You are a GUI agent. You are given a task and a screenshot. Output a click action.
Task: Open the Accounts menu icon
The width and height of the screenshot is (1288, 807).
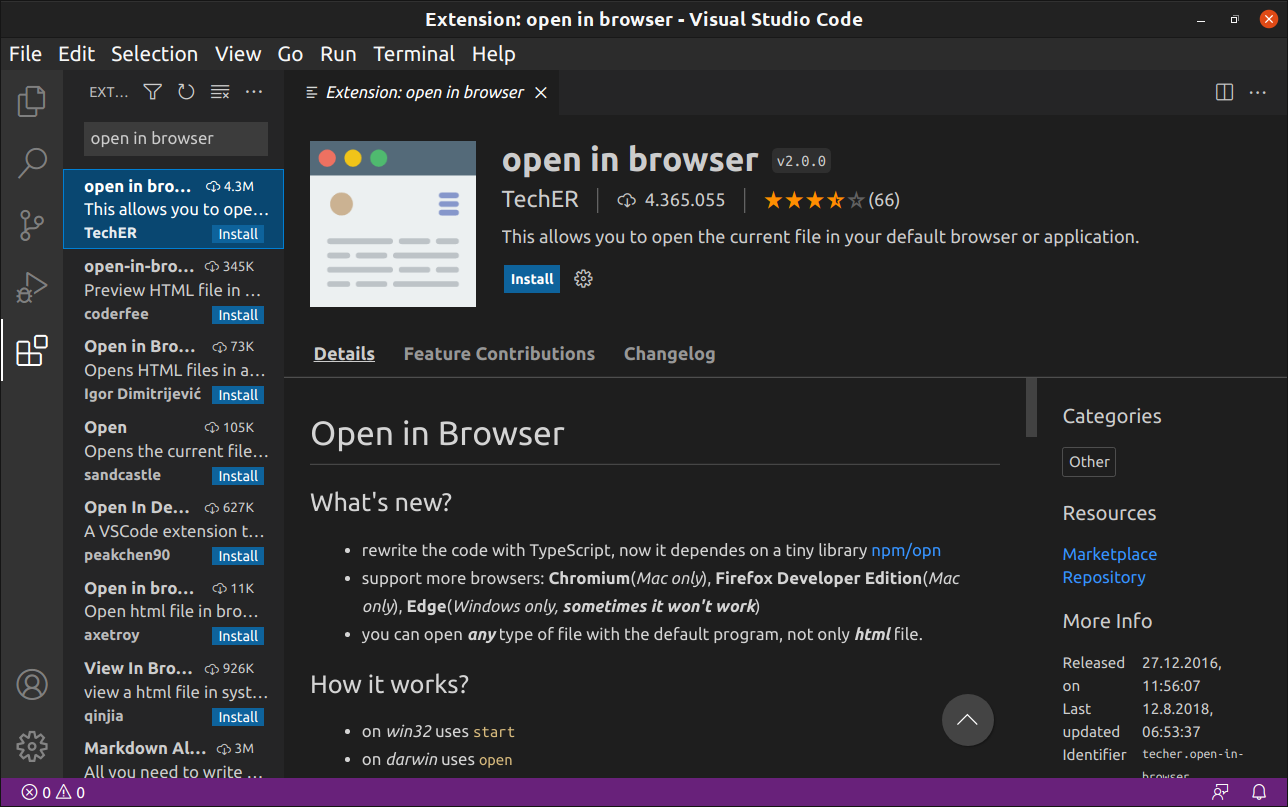point(32,685)
